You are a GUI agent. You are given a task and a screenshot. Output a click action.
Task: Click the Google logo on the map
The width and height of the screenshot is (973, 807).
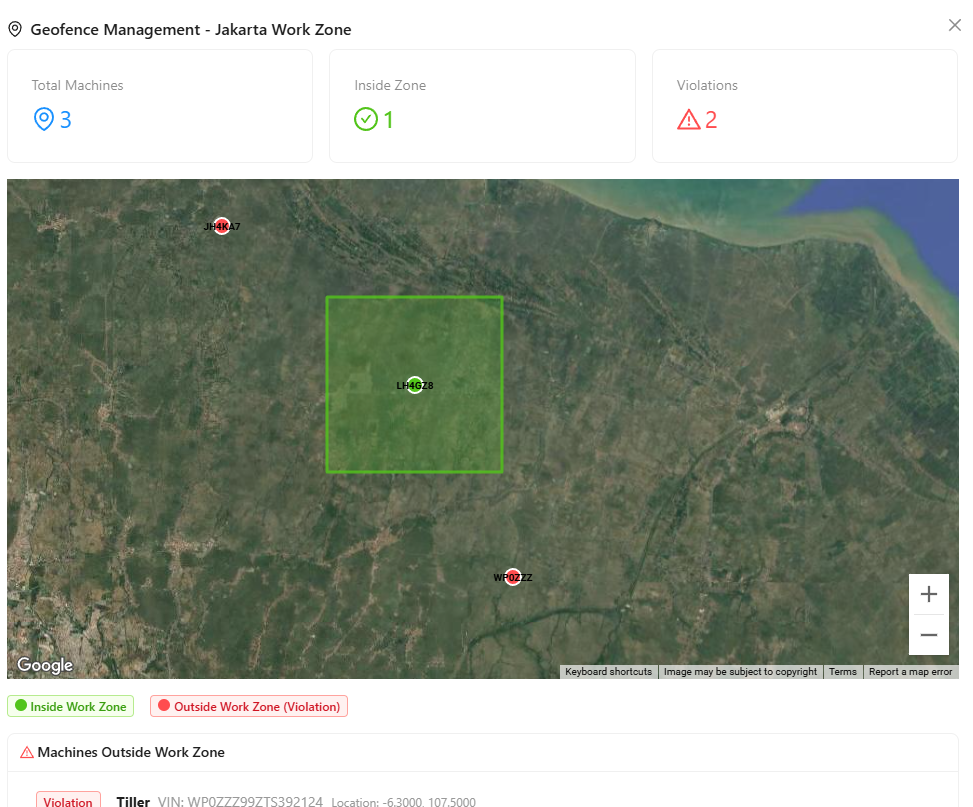click(45, 665)
